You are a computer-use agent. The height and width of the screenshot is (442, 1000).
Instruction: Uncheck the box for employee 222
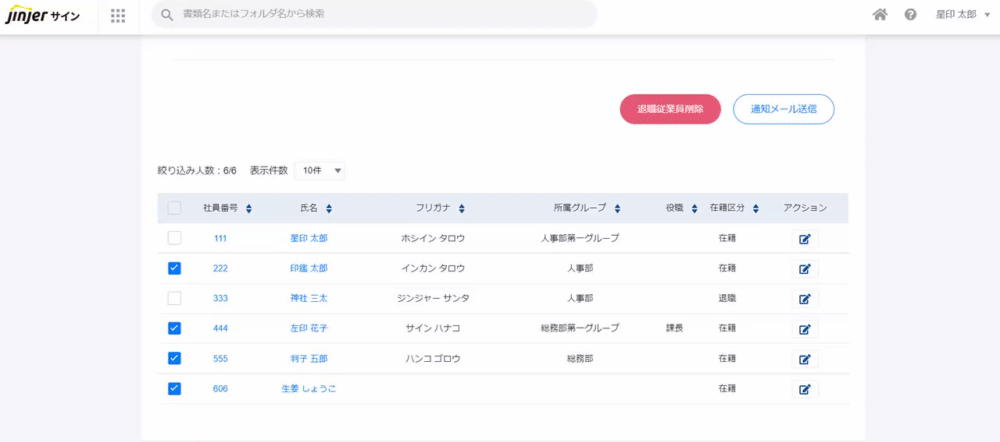(174, 268)
